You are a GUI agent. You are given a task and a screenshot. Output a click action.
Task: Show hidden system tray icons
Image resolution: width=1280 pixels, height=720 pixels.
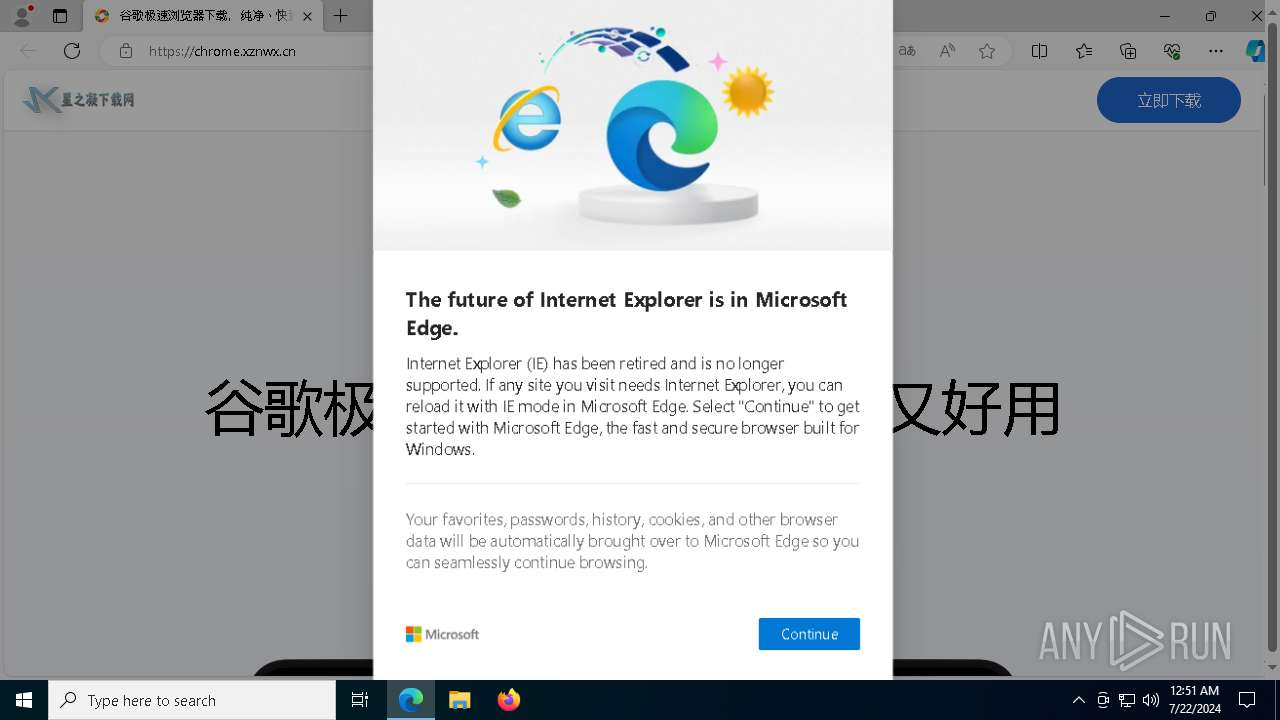click(x=1078, y=700)
